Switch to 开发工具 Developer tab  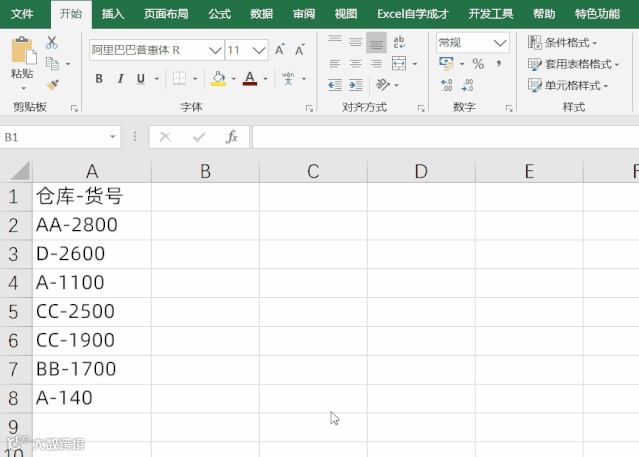point(491,14)
